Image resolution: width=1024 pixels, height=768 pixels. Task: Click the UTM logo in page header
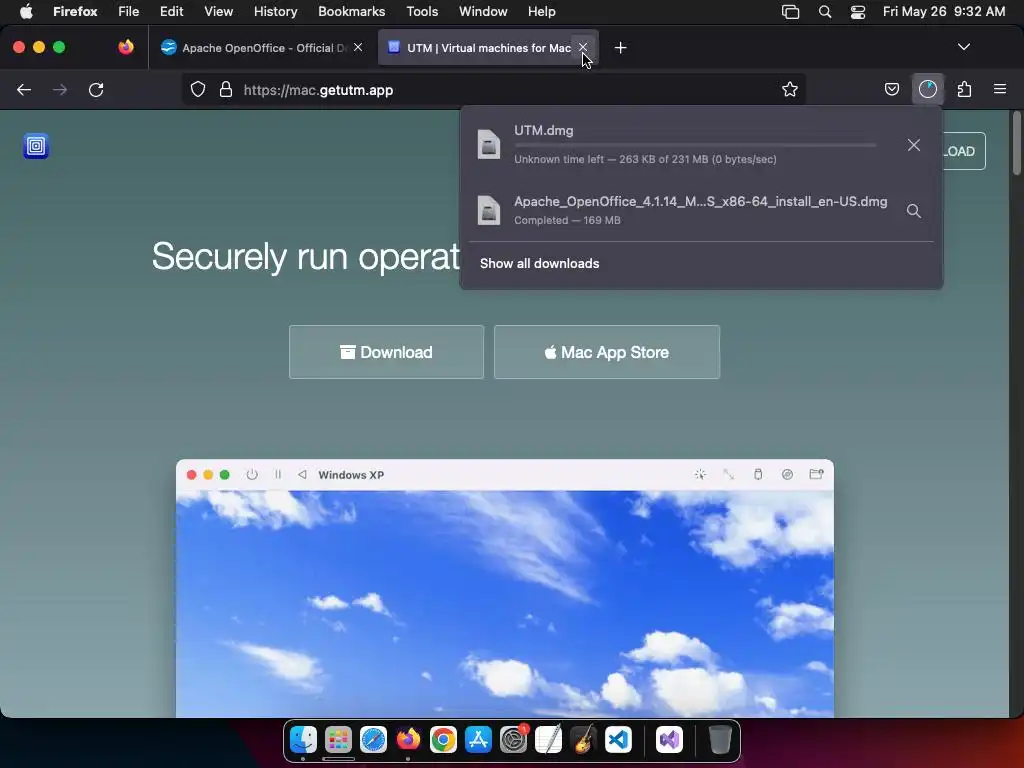point(36,146)
